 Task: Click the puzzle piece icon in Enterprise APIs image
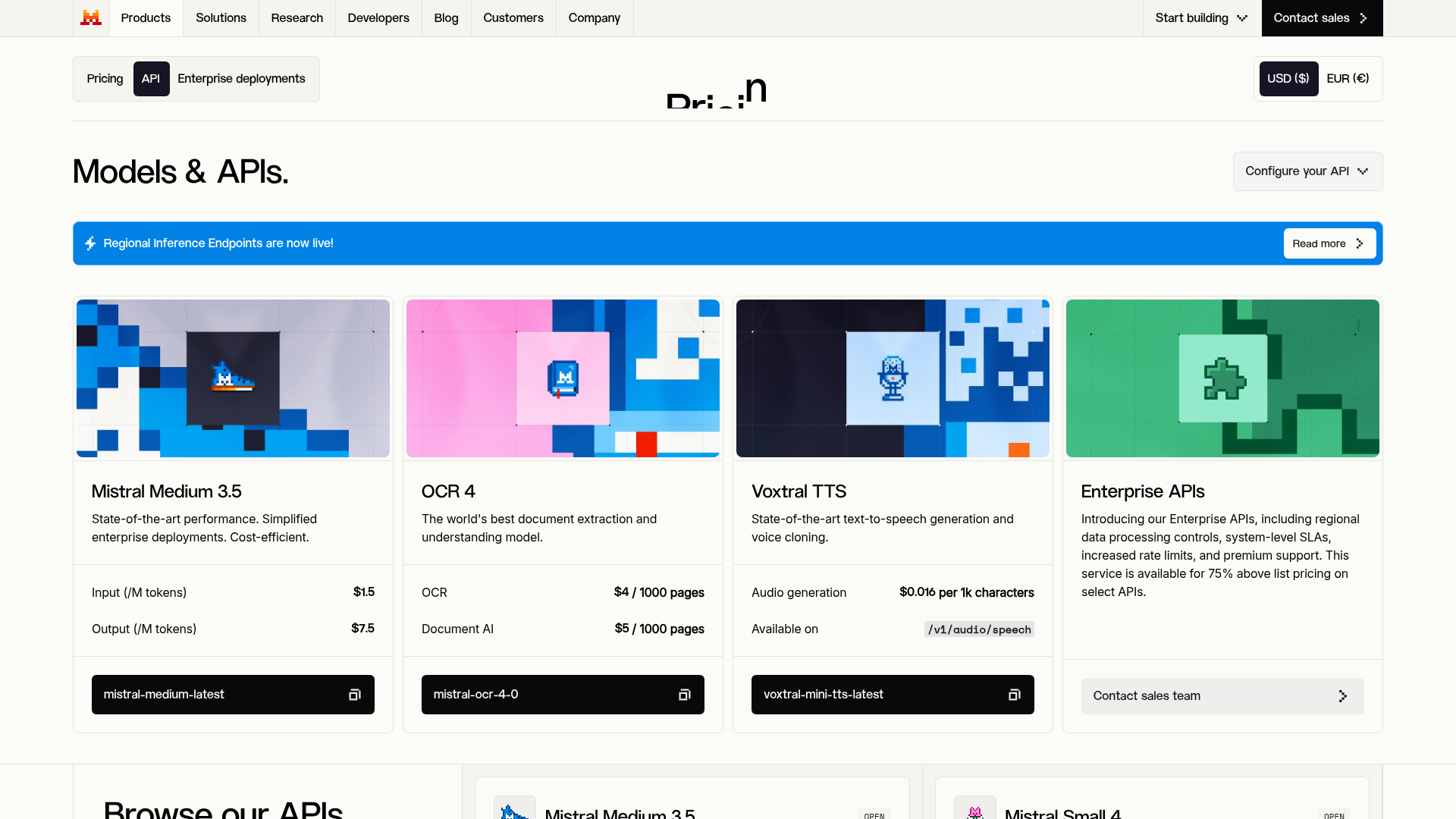coord(1223,378)
